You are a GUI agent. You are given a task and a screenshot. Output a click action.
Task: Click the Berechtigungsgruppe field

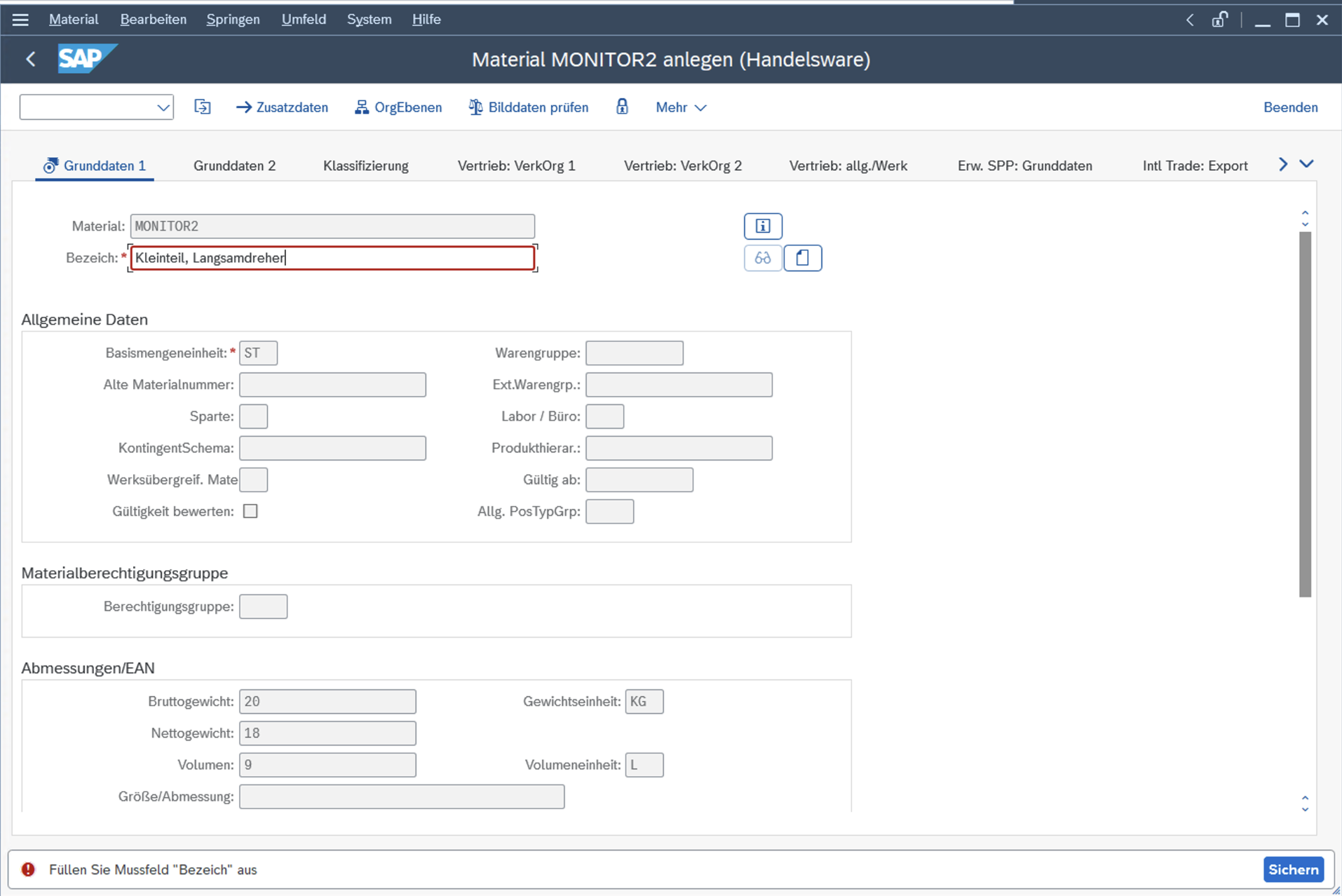[263, 606]
